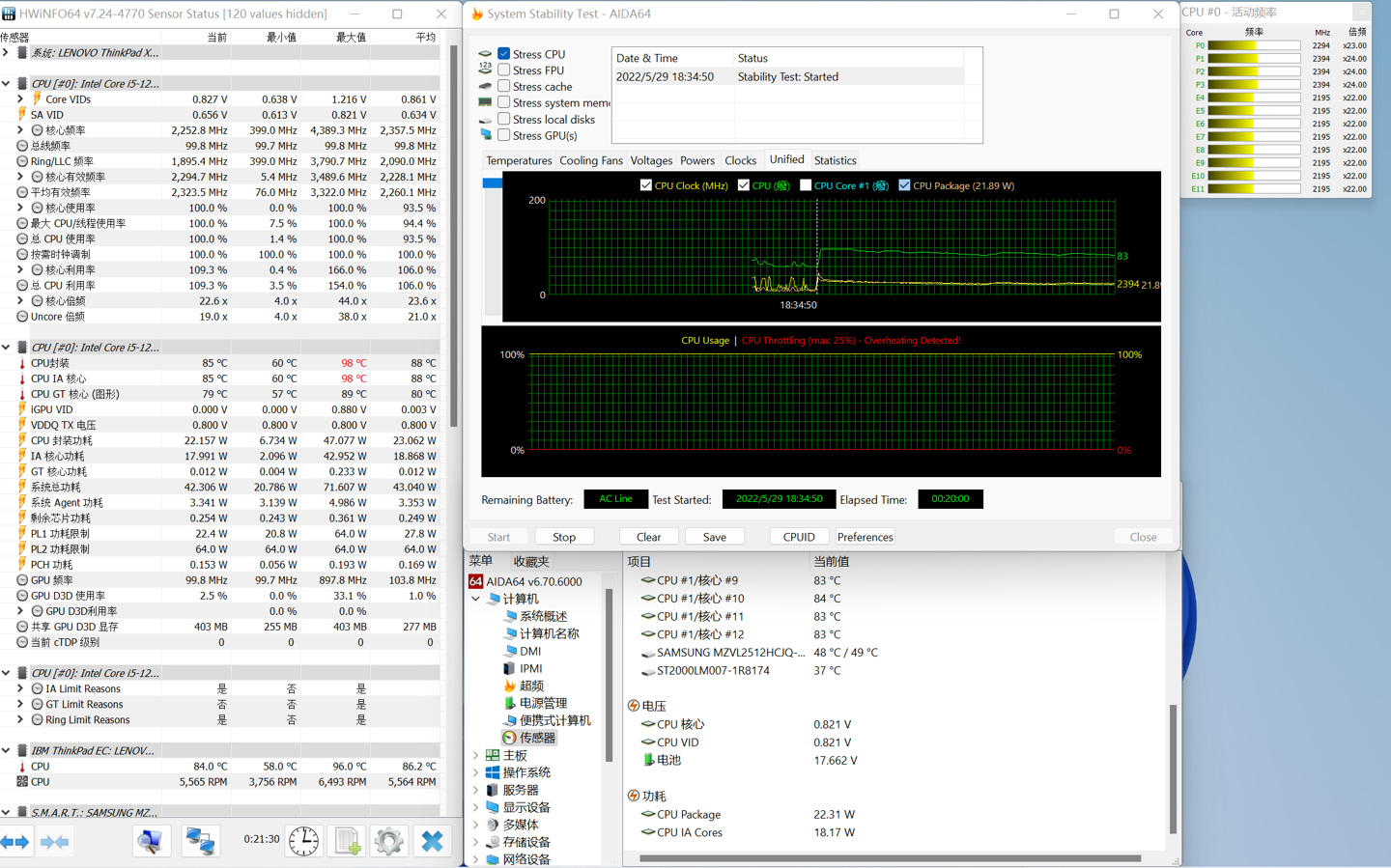
Task: Switch to the Statistics tab
Action: click(x=835, y=160)
